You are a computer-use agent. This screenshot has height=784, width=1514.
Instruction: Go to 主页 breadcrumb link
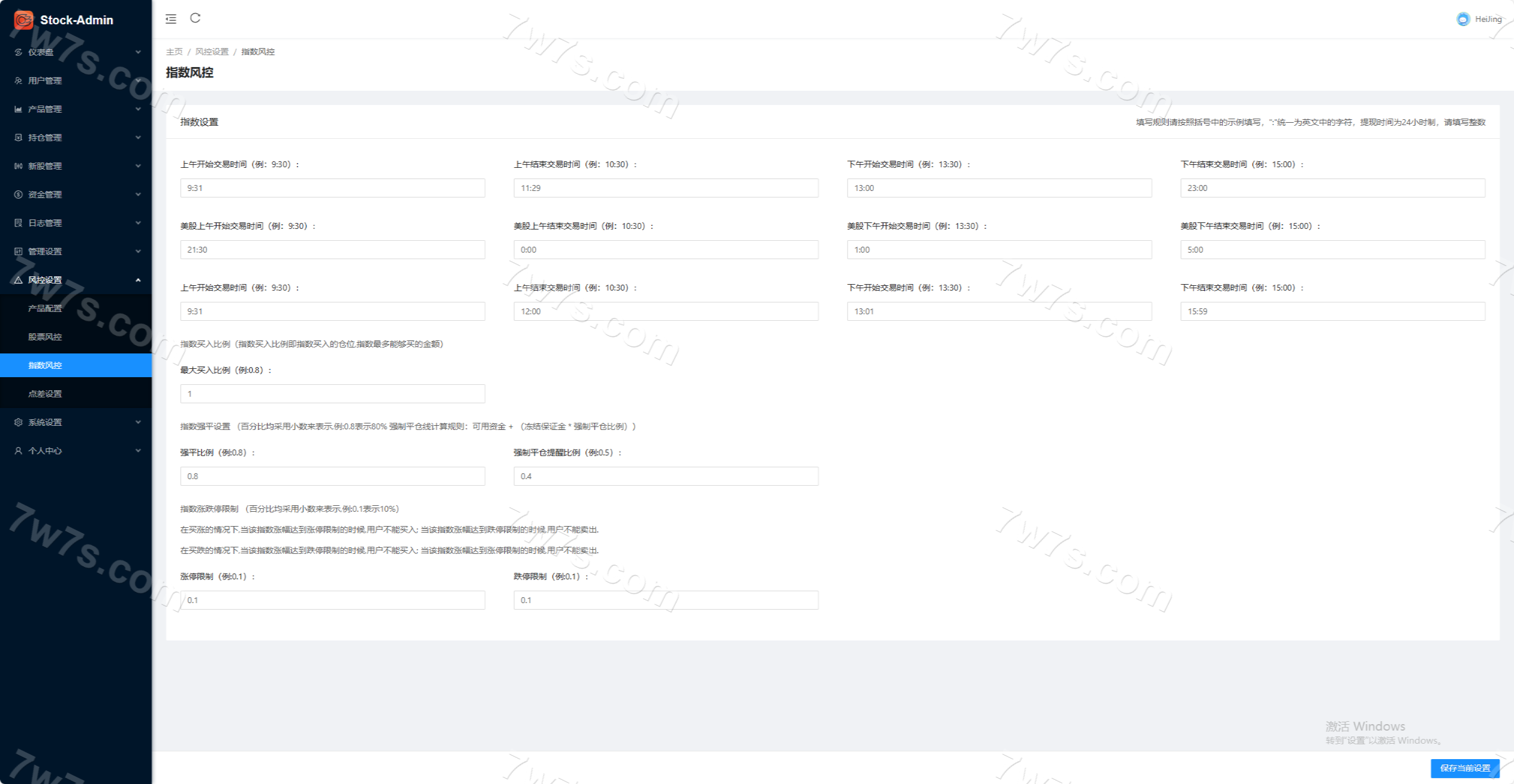coord(174,52)
